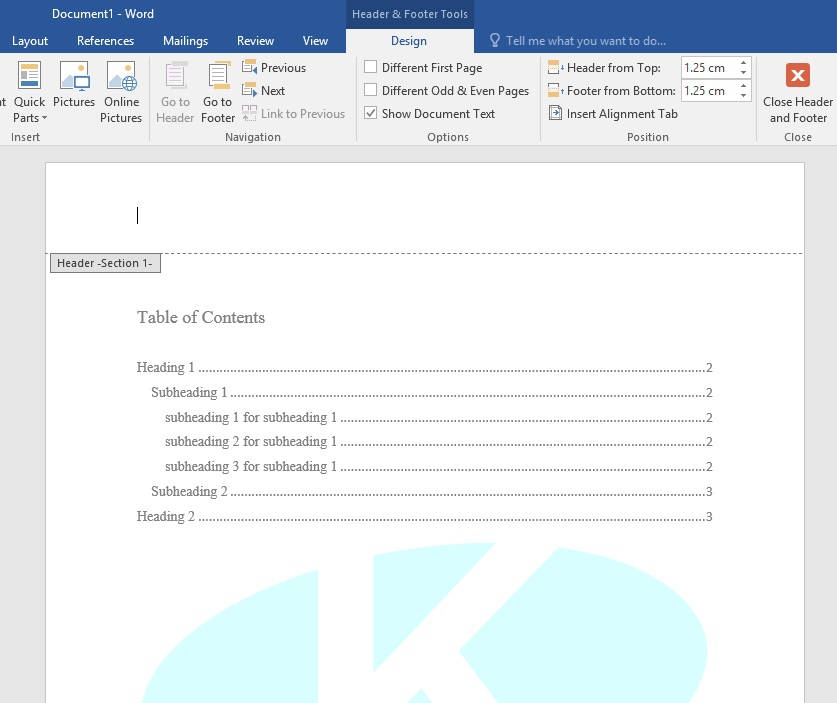Click subheading 2 for subheading 1 entry

439,441
